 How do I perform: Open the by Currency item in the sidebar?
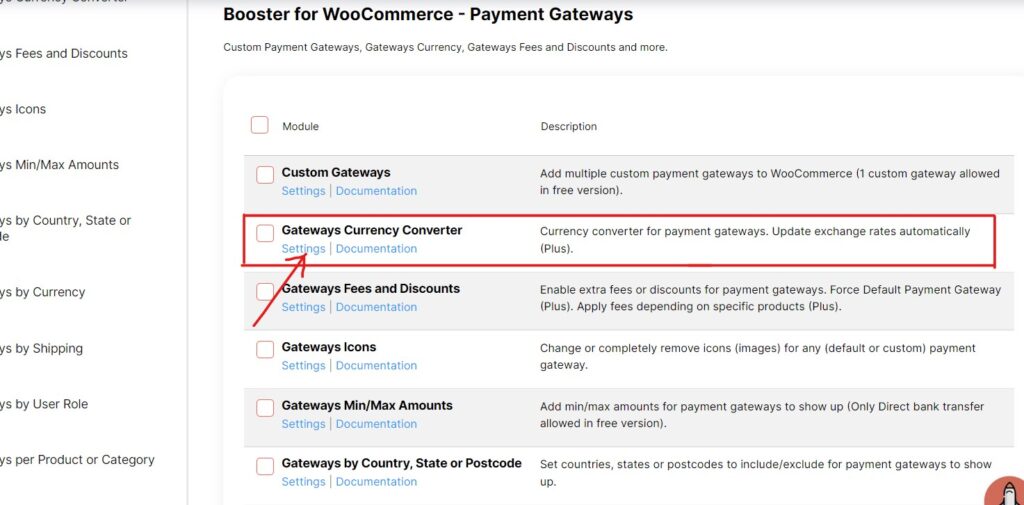[x=42, y=292]
